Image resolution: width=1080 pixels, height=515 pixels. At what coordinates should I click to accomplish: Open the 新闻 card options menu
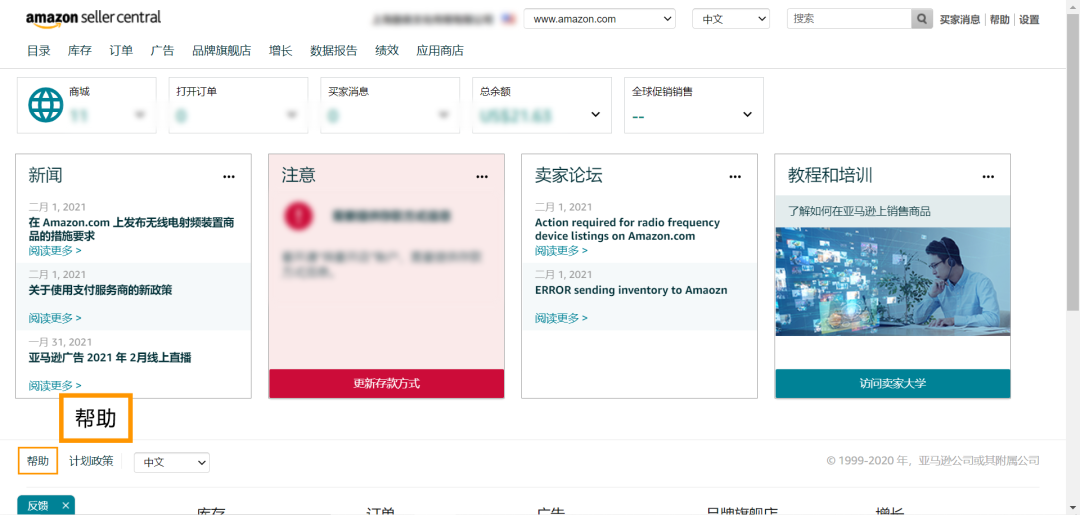[x=229, y=177]
